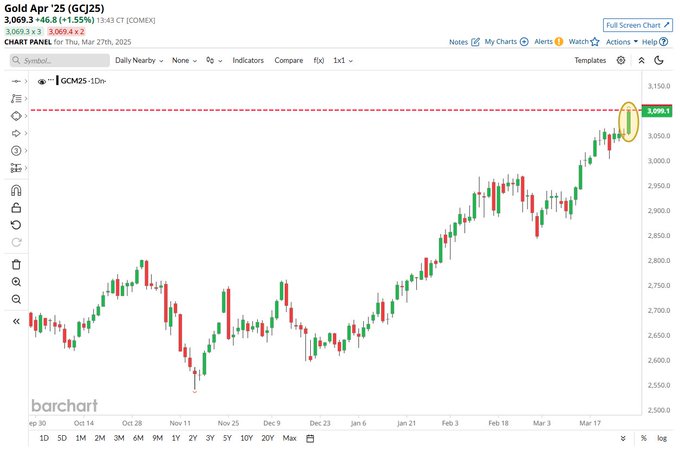Open the Compare menu
This screenshot has height=452, width=680.
click(289, 60)
